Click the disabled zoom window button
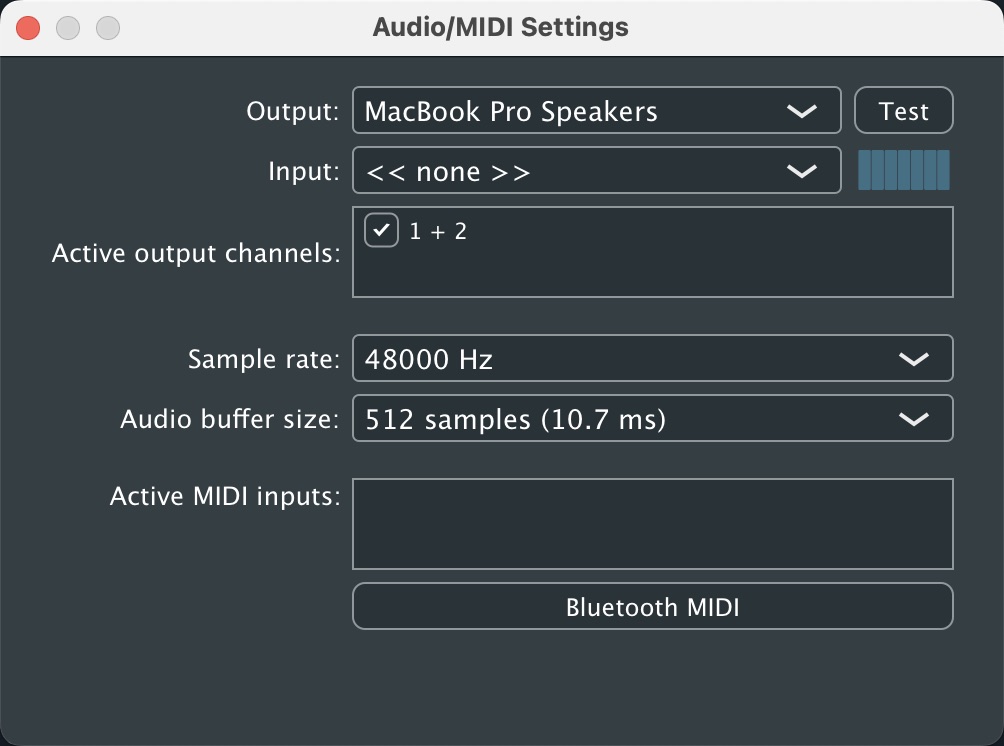Screen dimensions: 1004x746 107,27
